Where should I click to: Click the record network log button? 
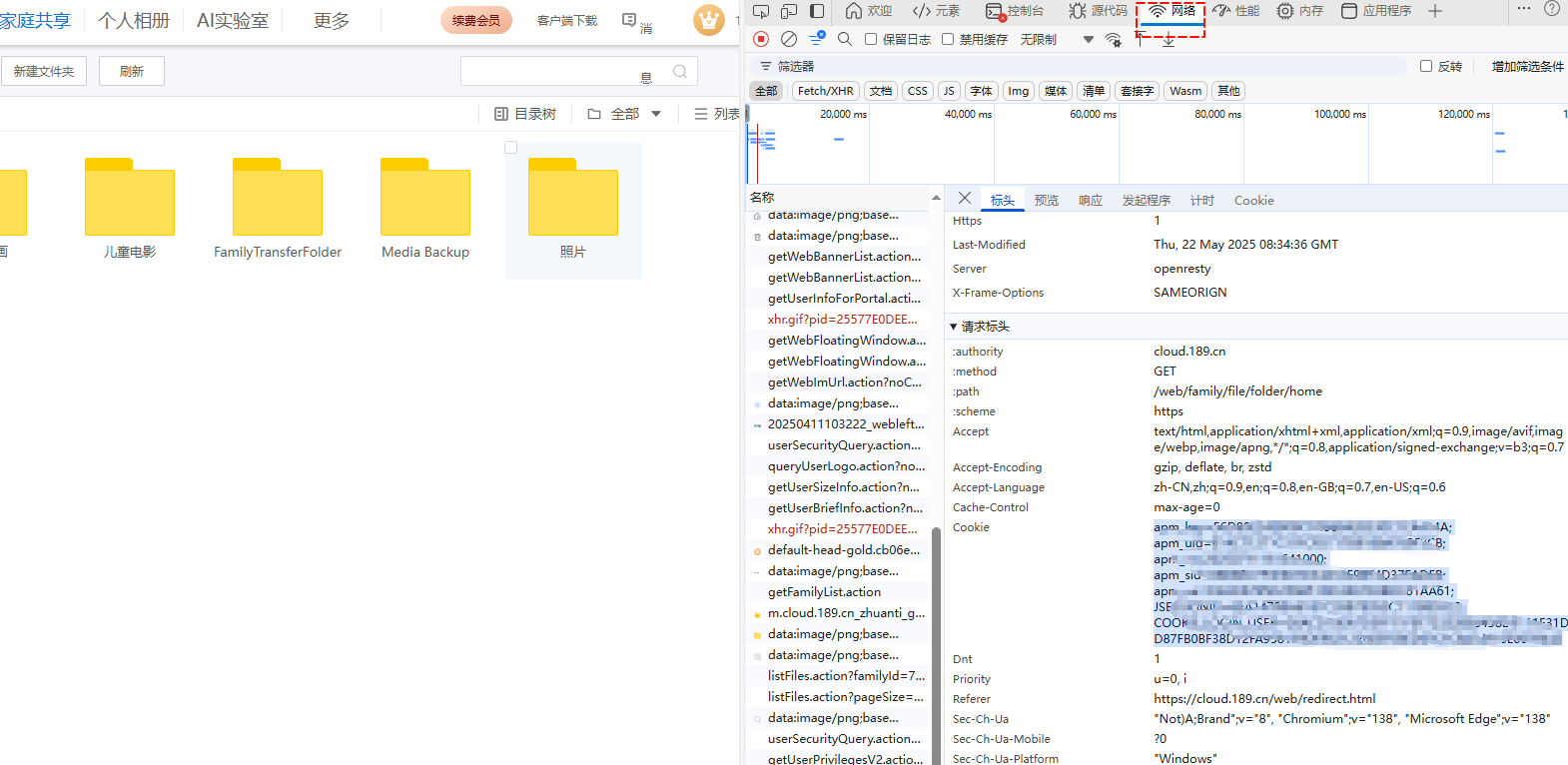[x=761, y=39]
